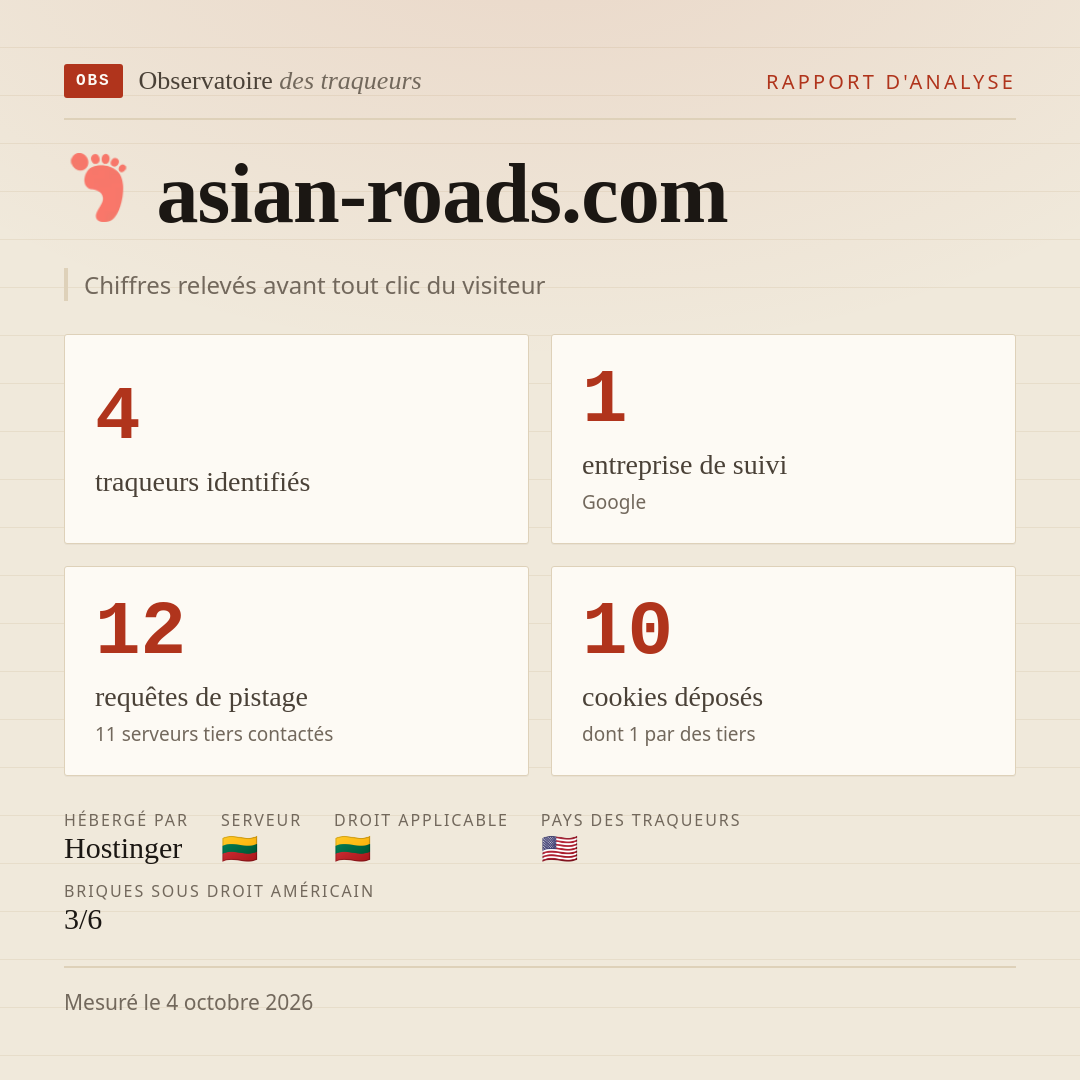Click the 'cookies déposés' label

point(672,697)
